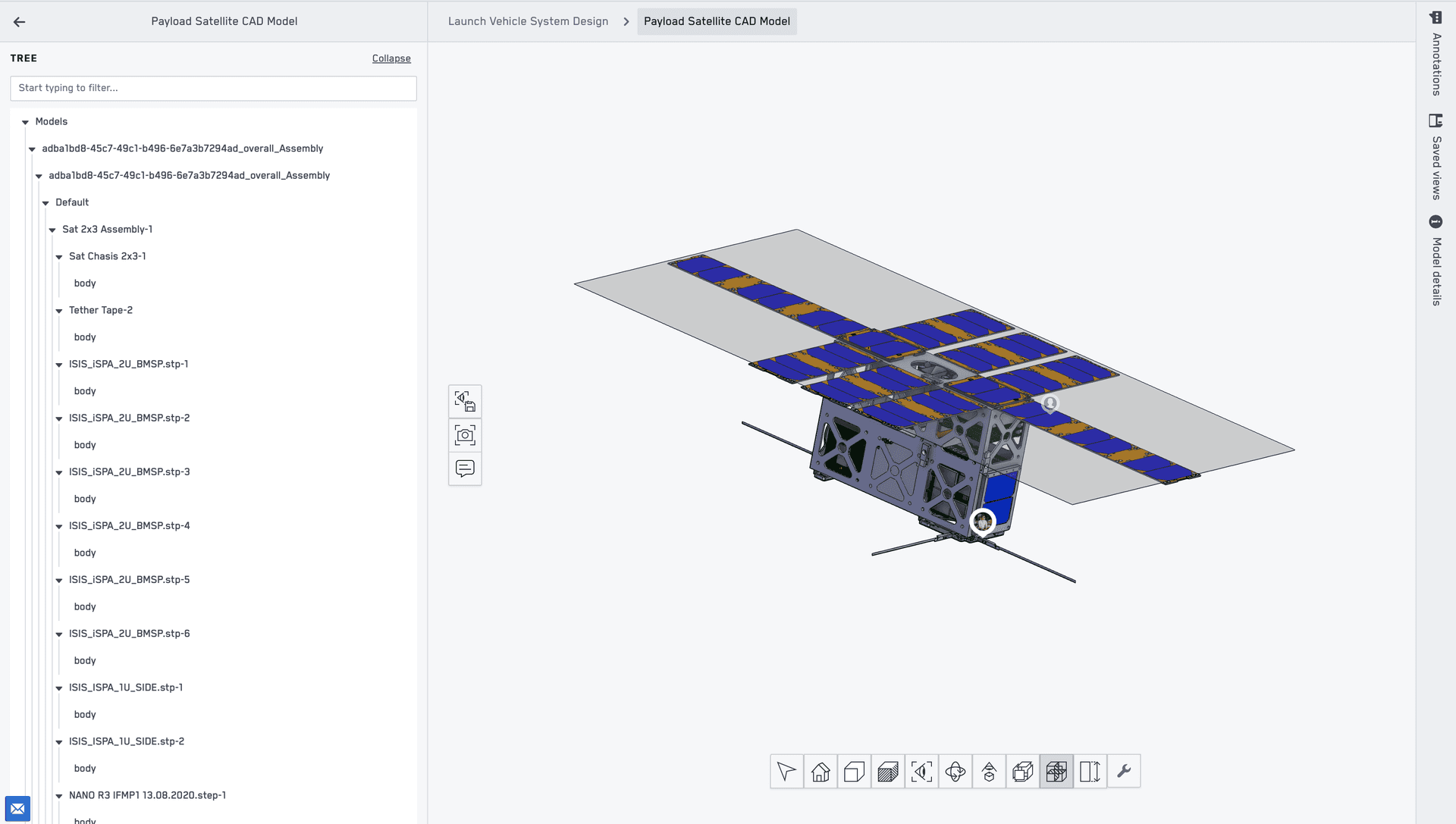Image resolution: width=1456 pixels, height=824 pixels.
Task: Select the measure dimension tool
Action: coord(1090,772)
